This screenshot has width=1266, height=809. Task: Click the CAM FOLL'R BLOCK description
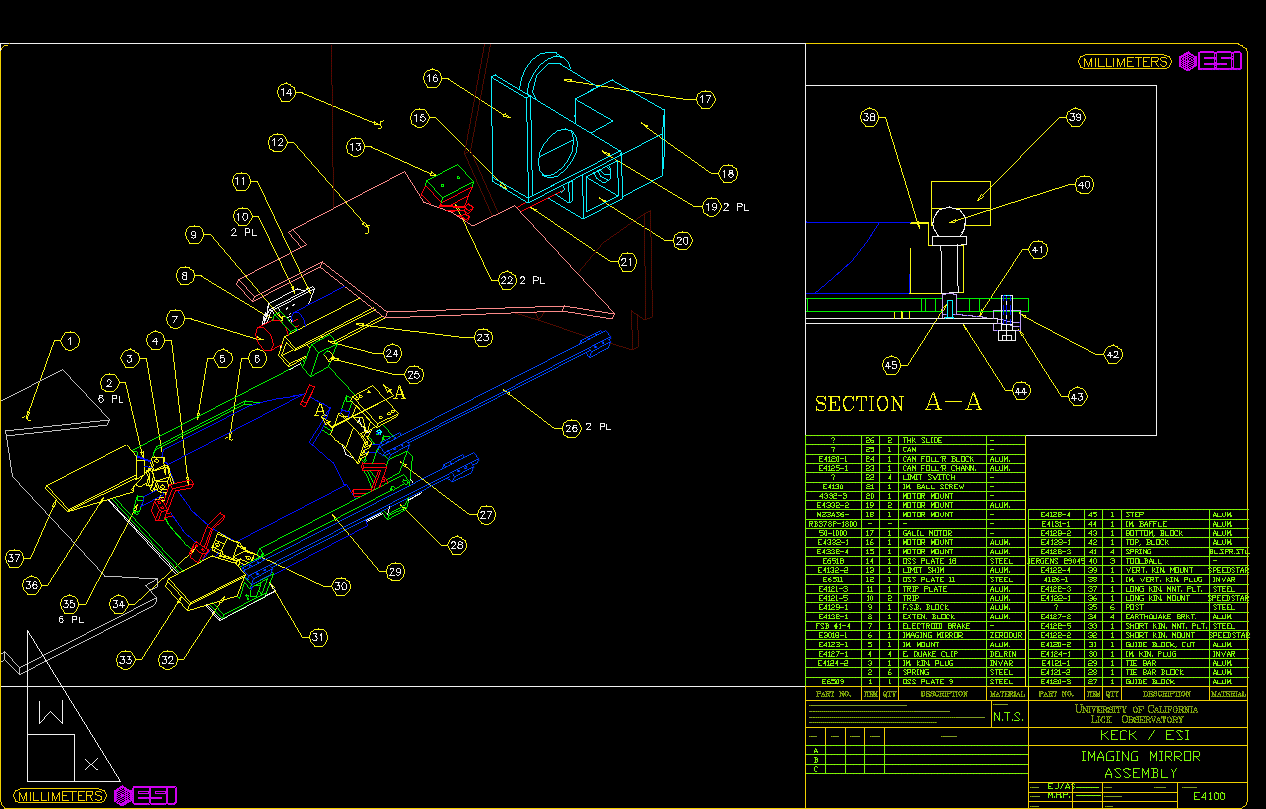[936, 459]
